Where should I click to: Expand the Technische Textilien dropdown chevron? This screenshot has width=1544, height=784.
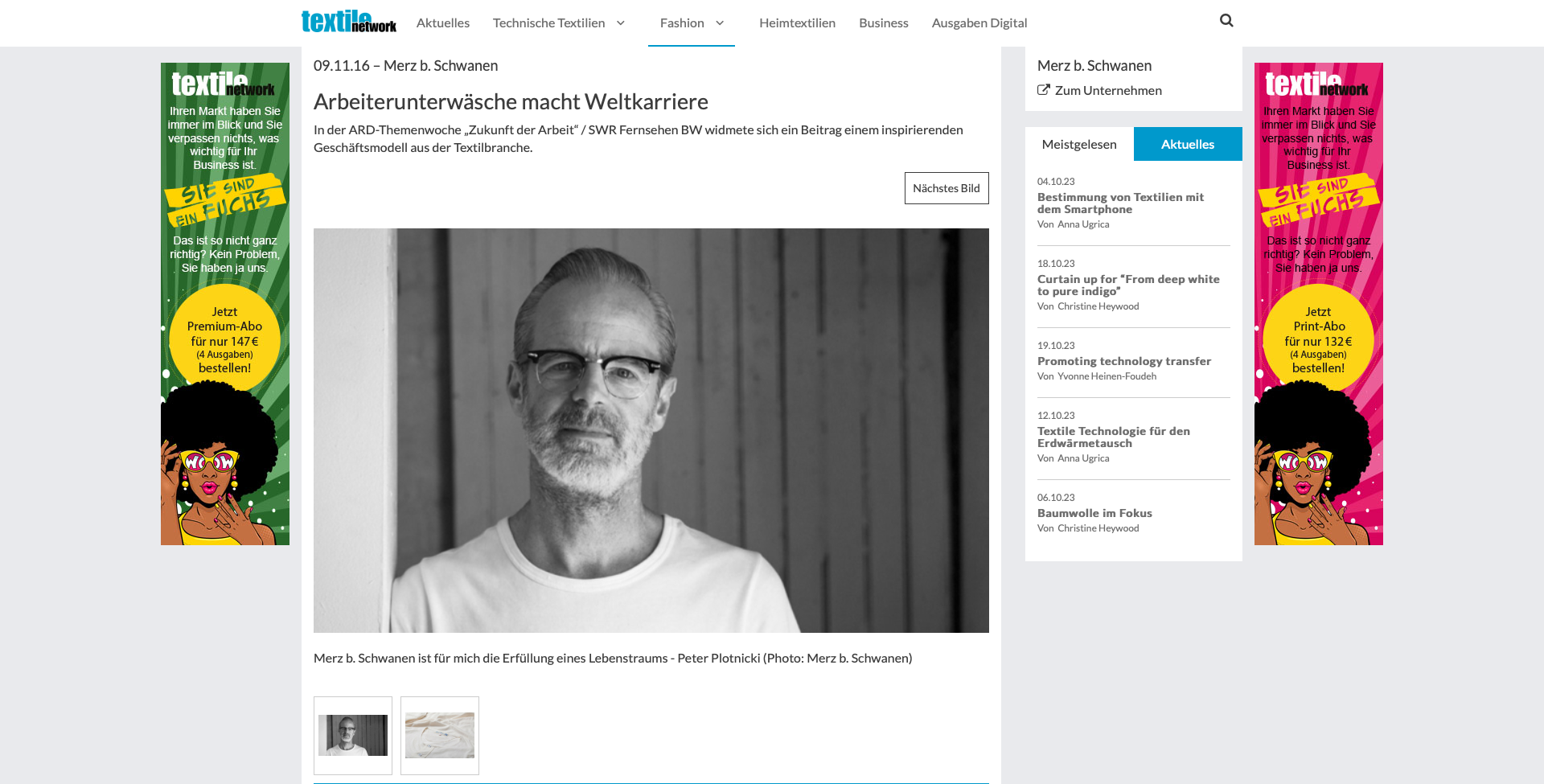621,23
